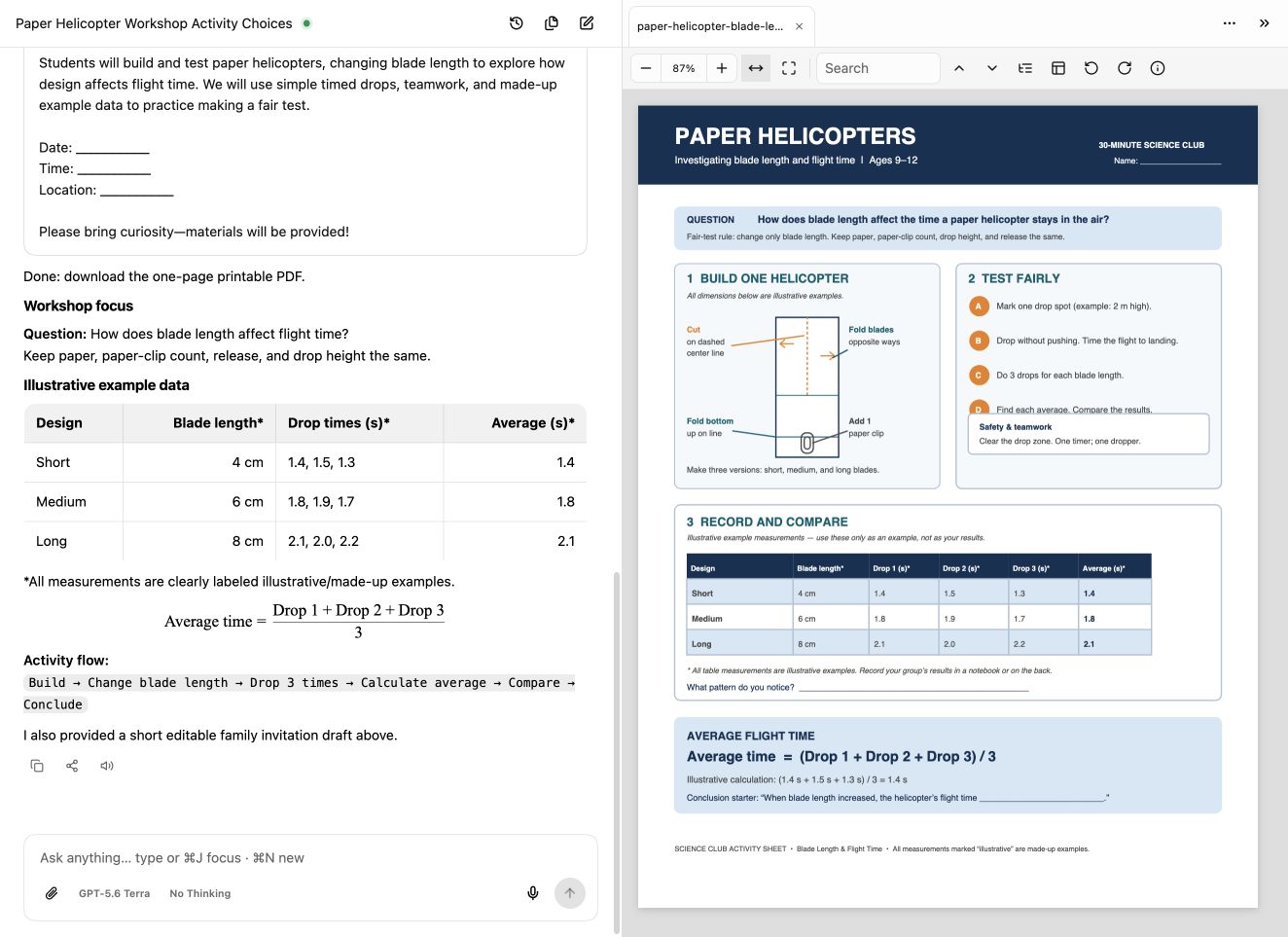Click the Paper Helicopter Workshop Activity Choices title
Screen dimensions: 1288x937
(154, 23)
